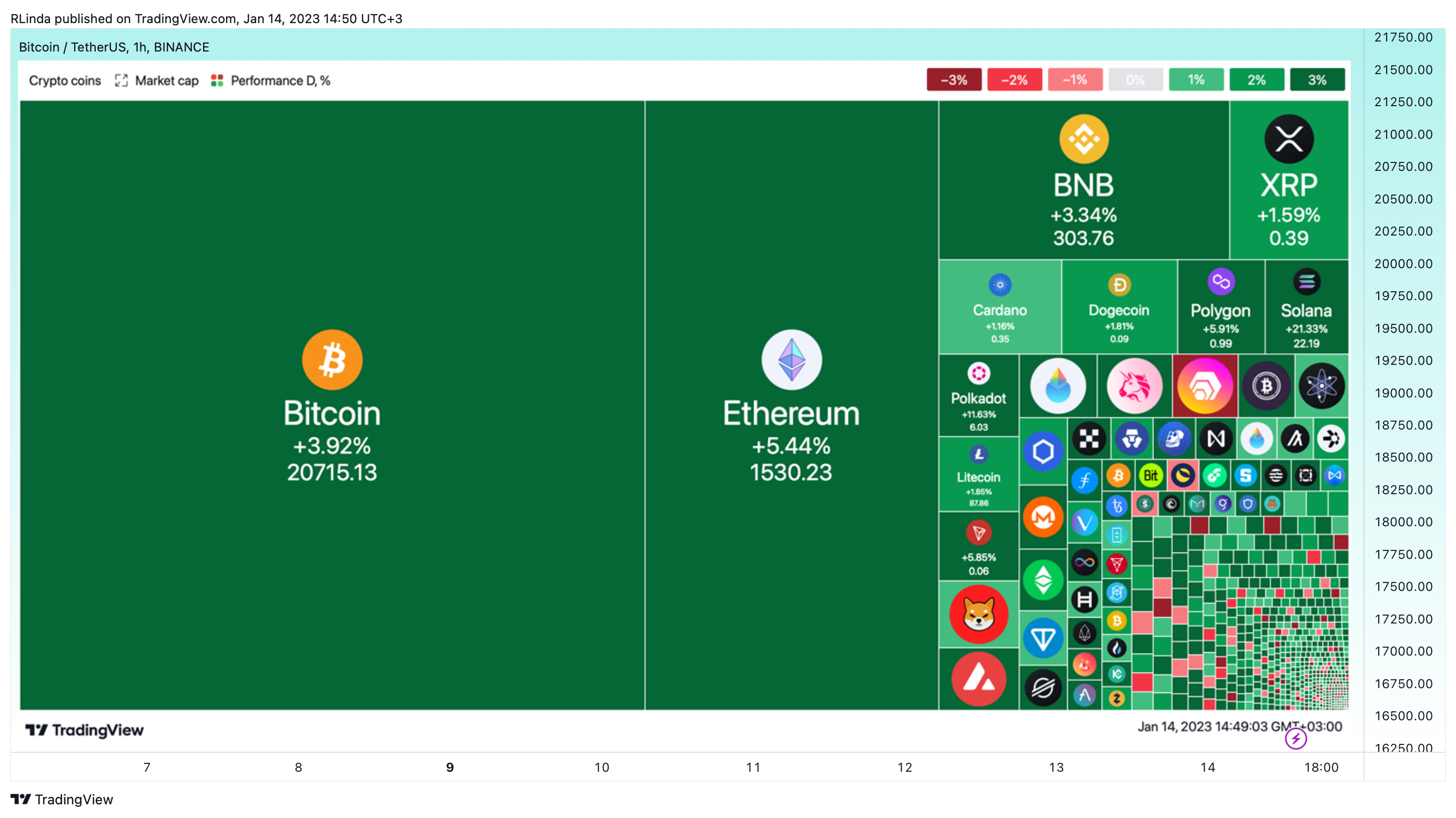
Task: Click the 21750.00 price axis label
Action: pos(1403,37)
